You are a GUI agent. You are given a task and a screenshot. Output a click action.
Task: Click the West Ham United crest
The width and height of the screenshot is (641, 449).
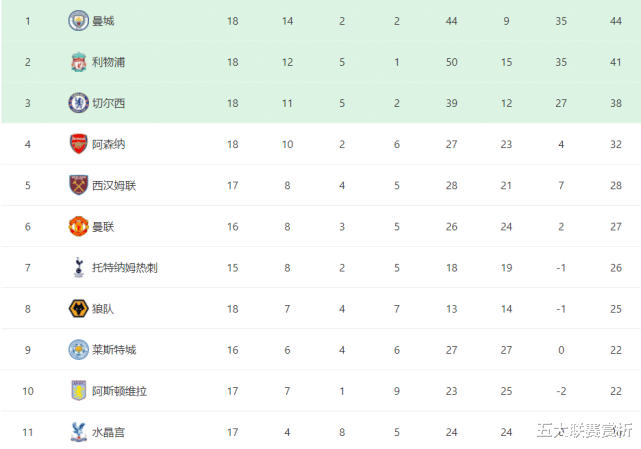point(78,185)
